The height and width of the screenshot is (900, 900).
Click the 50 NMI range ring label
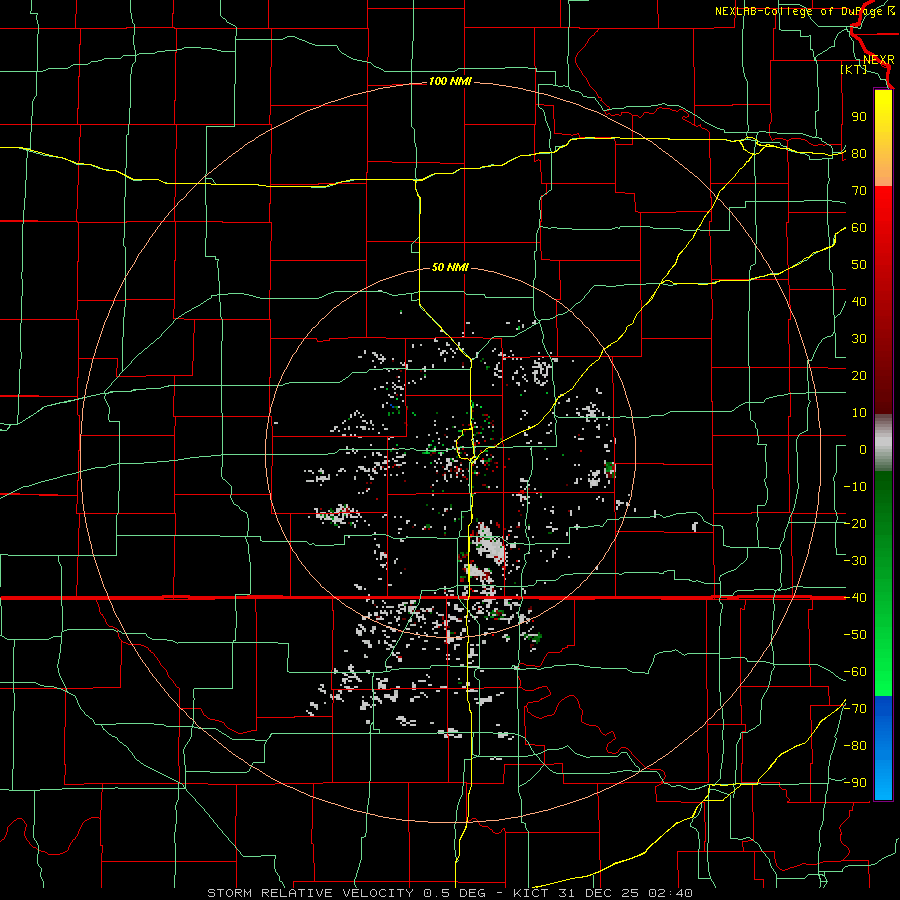(450, 267)
